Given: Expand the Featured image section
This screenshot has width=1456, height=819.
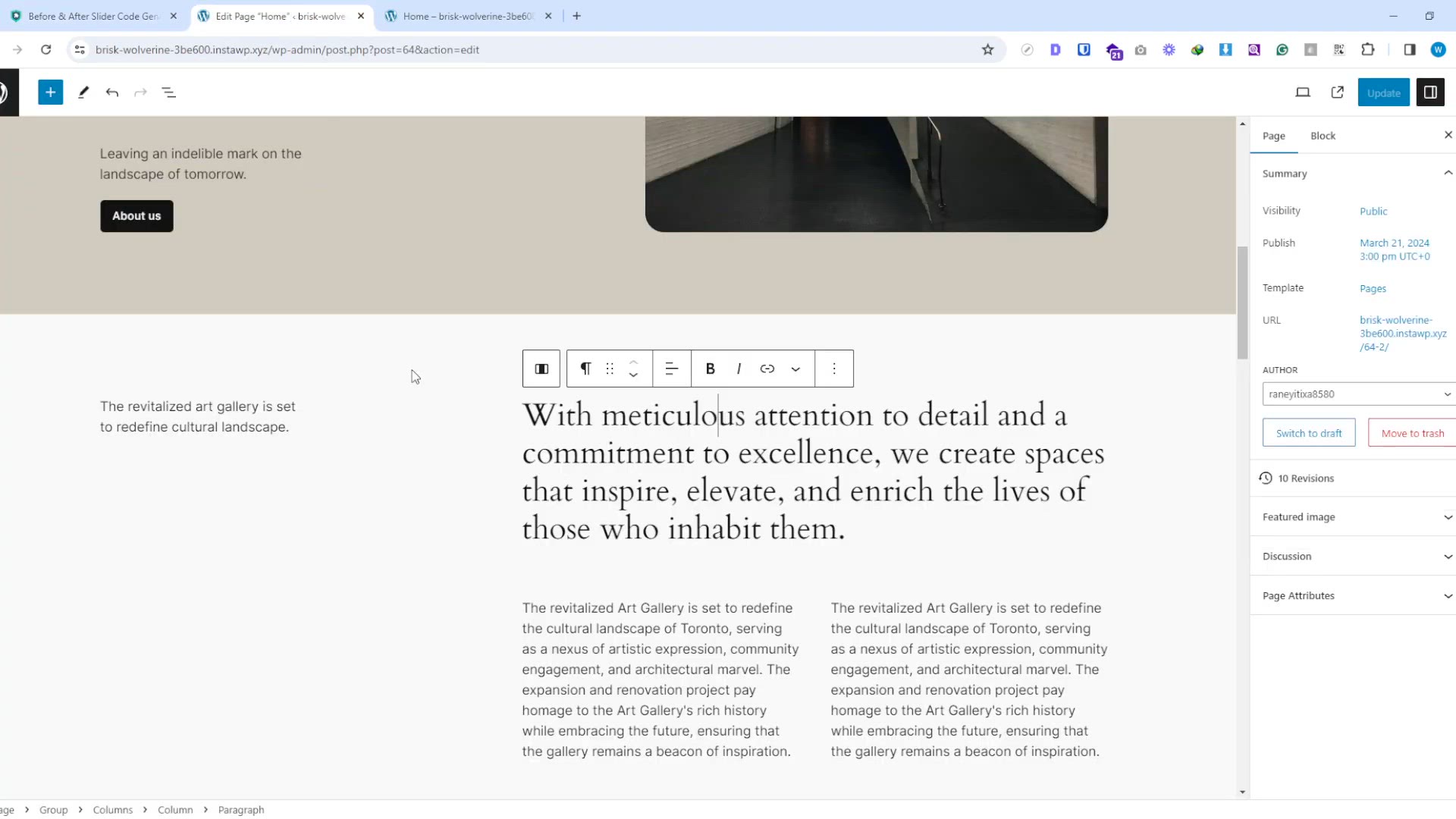Looking at the screenshot, I should click(1354, 517).
